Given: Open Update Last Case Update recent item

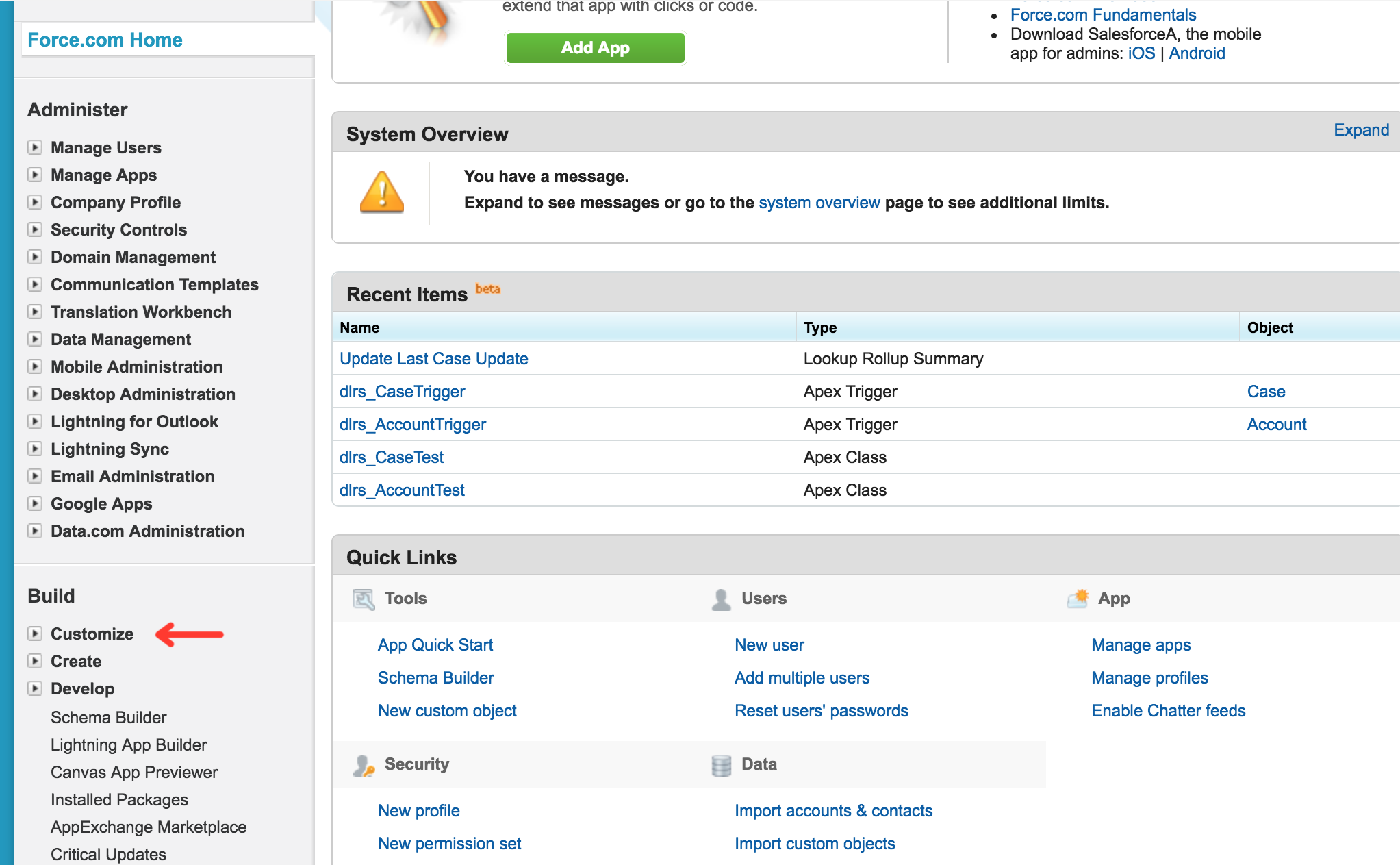Looking at the screenshot, I should pyautogui.click(x=434, y=359).
